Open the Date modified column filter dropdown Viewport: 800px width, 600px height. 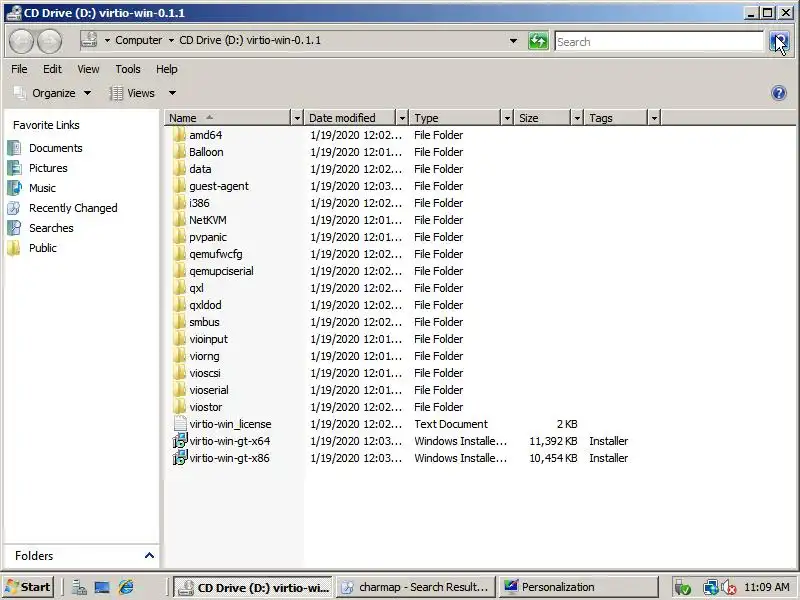402,118
